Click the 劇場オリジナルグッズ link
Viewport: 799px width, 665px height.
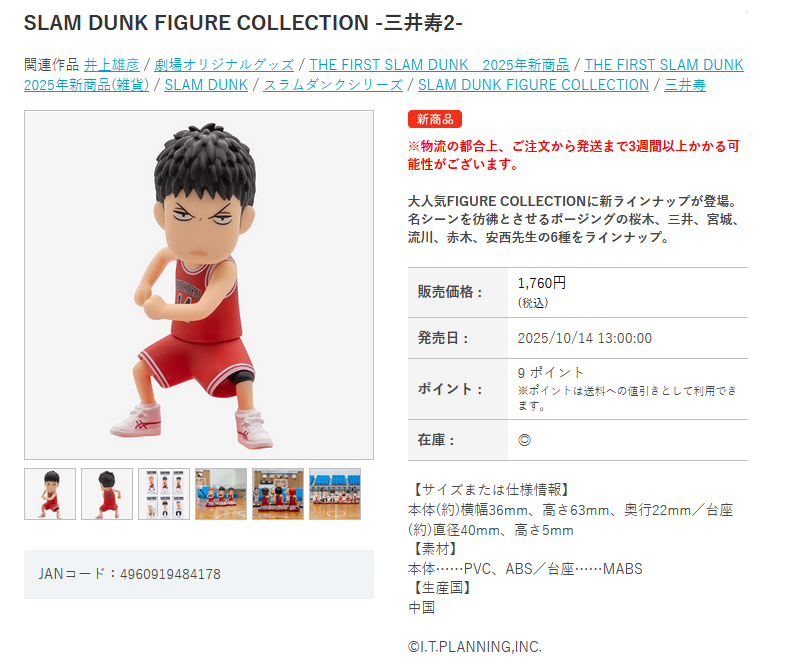click(x=224, y=65)
